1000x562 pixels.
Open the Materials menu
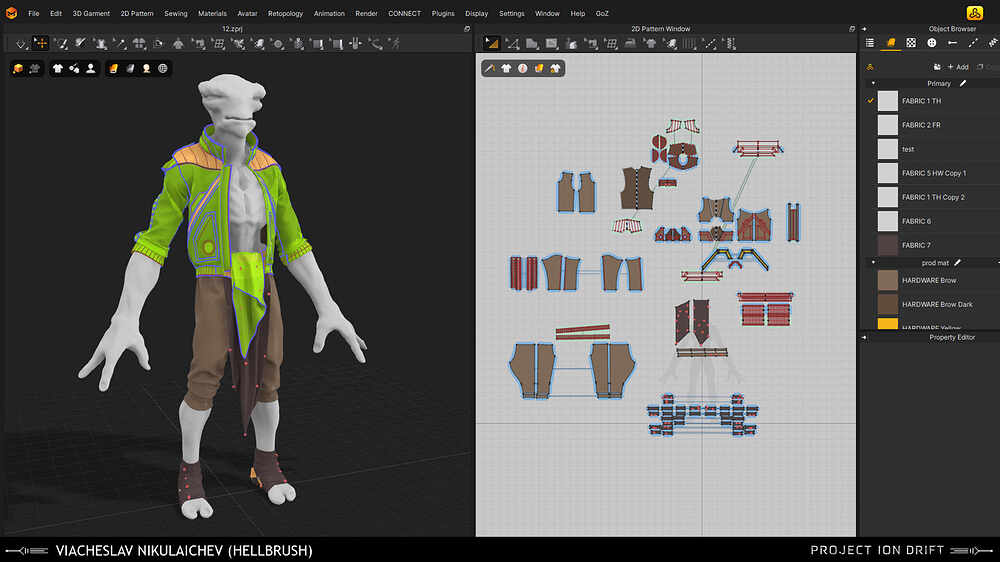coord(212,13)
